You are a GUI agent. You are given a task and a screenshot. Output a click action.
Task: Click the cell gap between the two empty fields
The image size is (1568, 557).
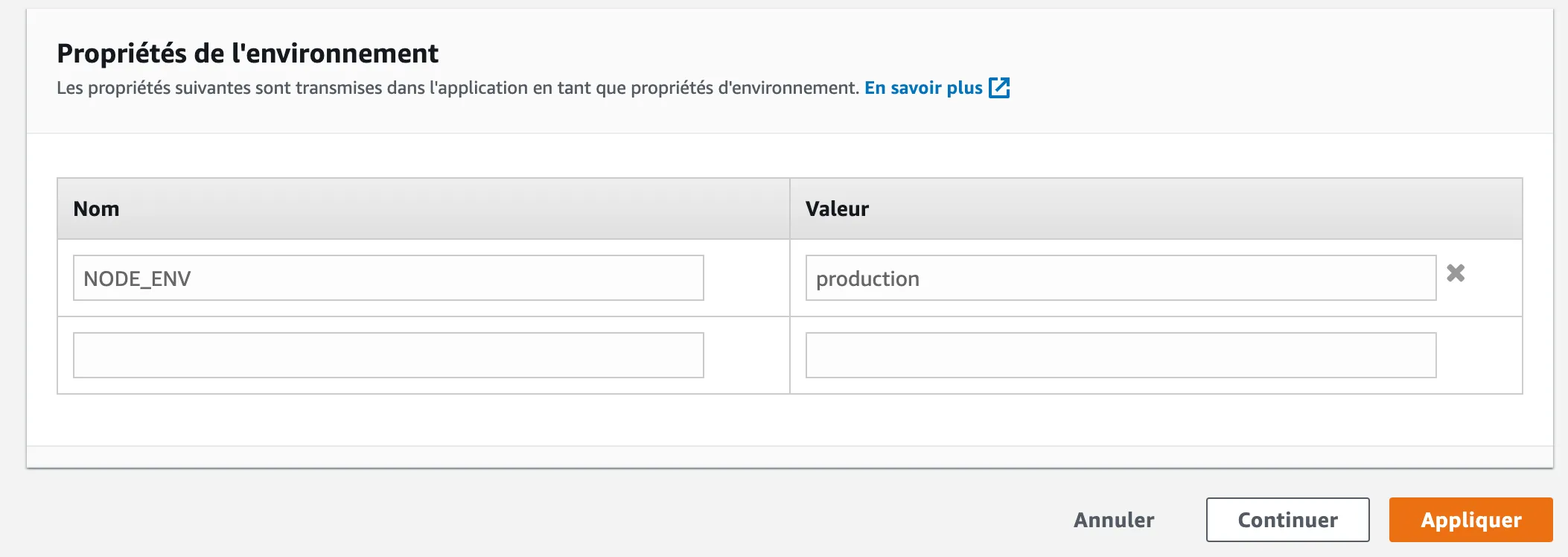tap(746, 355)
